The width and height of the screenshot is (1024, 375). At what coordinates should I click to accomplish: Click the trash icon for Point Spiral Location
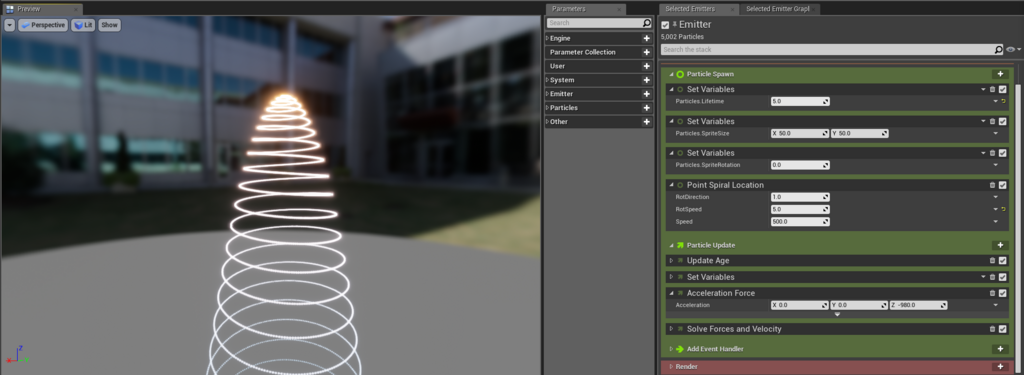(x=993, y=185)
